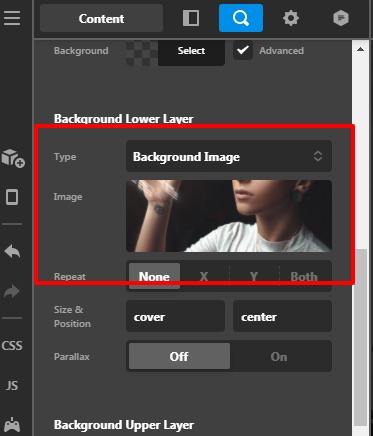The width and height of the screenshot is (373, 436).
Task: Open the layout panel icon
Action: (x=191, y=18)
